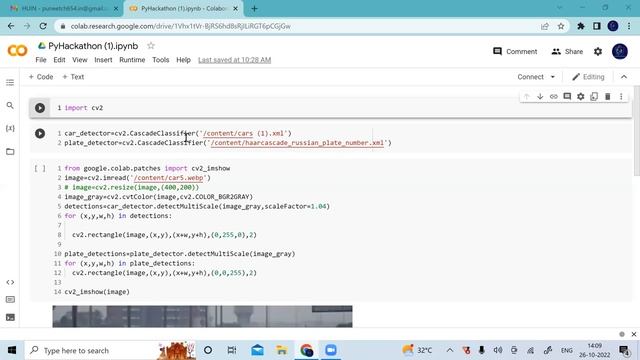The width and height of the screenshot is (640, 360).
Task: Mirror cell in tab icon
Action: pyautogui.click(x=594, y=97)
